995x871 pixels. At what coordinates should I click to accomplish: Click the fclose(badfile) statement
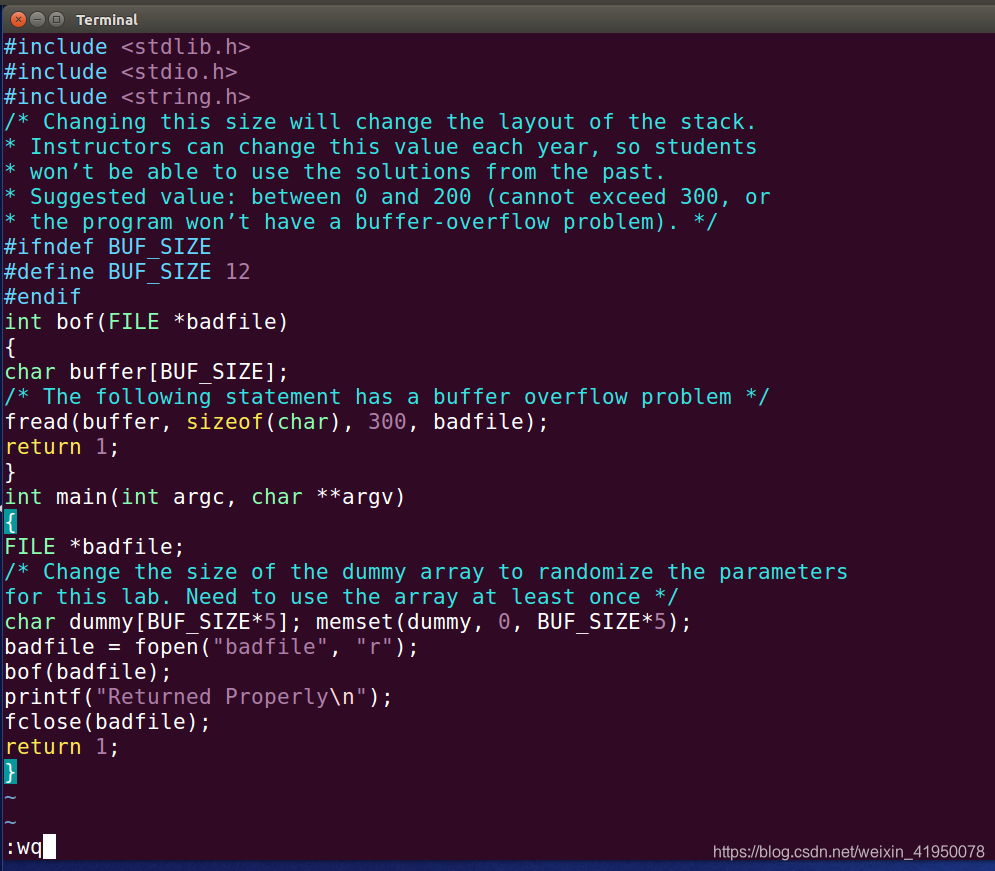point(107,721)
